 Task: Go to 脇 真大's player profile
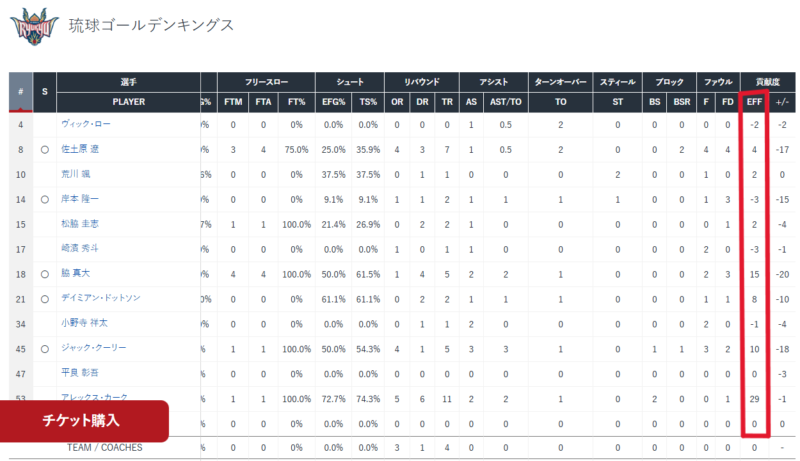tap(76, 273)
